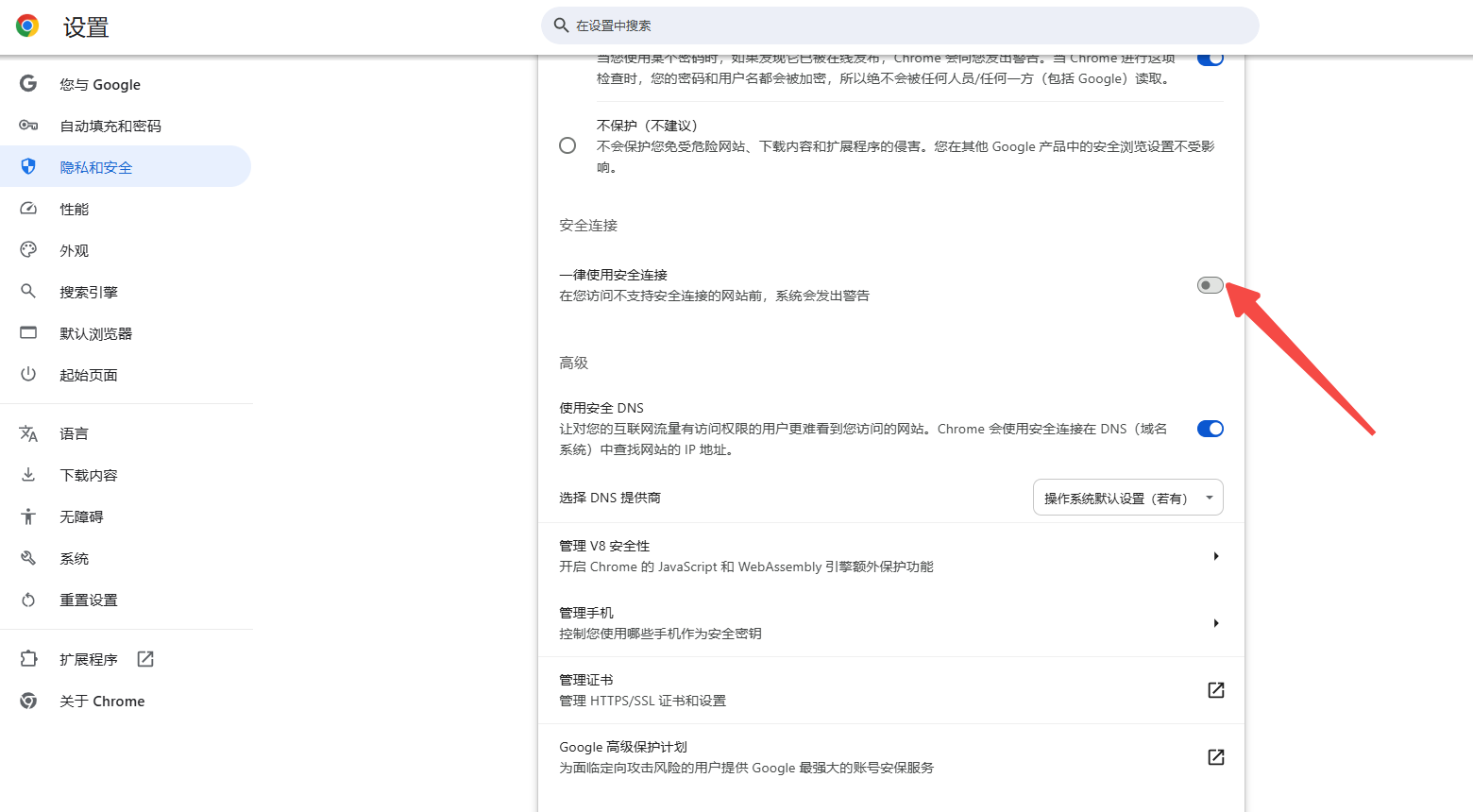Click the wrench icon for 系统
The height and width of the screenshot is (812, 1473).
tap(28, 558)
